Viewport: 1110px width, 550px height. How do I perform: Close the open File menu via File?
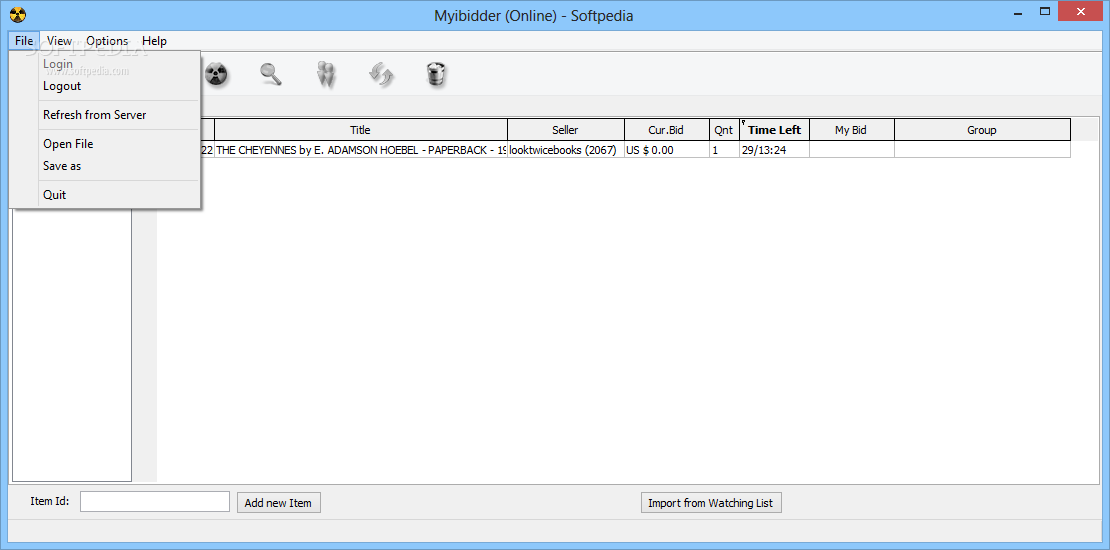pos(24,41)
